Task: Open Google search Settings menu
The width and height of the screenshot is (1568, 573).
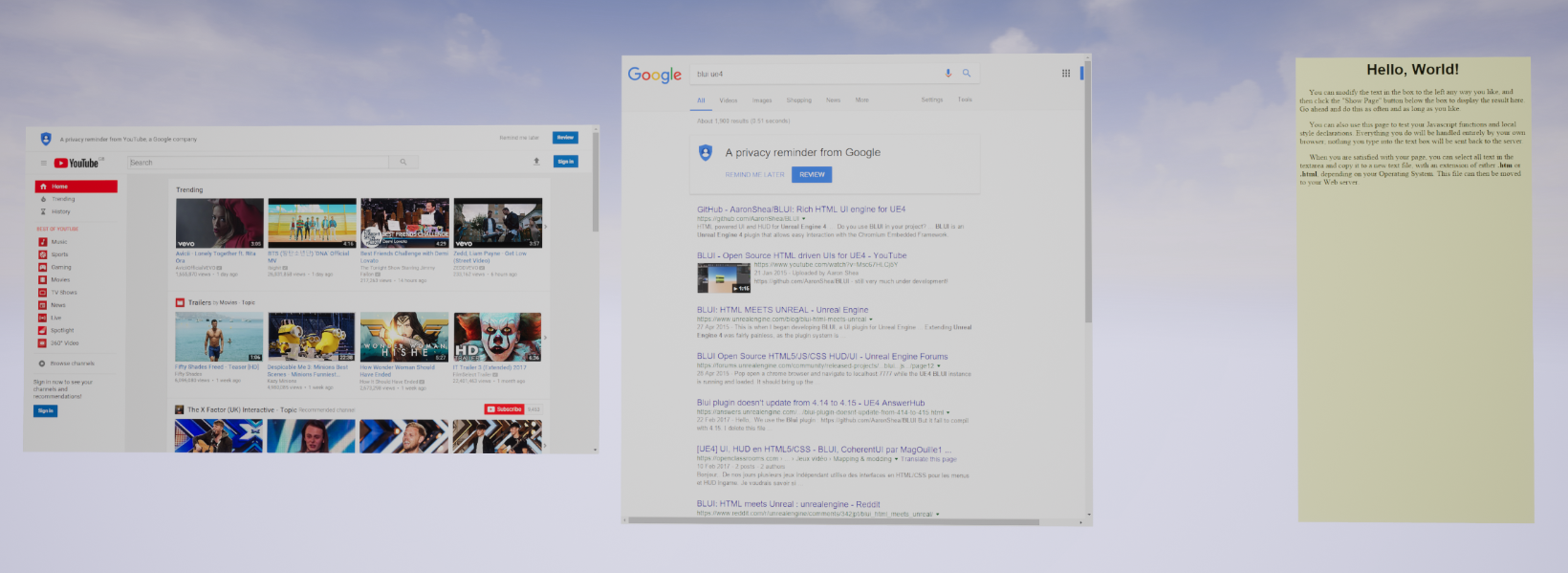Action: point(932,99)
